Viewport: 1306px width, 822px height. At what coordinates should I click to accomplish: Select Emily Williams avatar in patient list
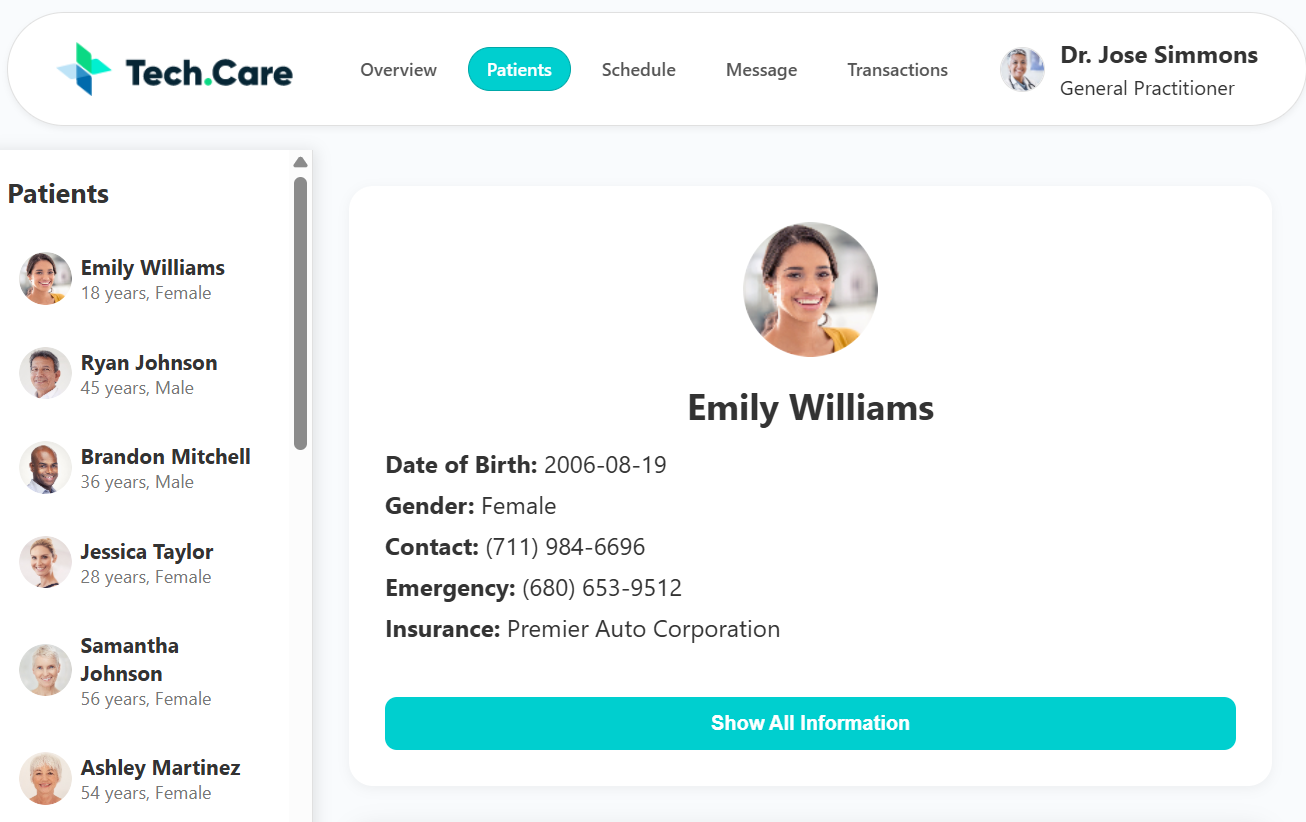45,279
